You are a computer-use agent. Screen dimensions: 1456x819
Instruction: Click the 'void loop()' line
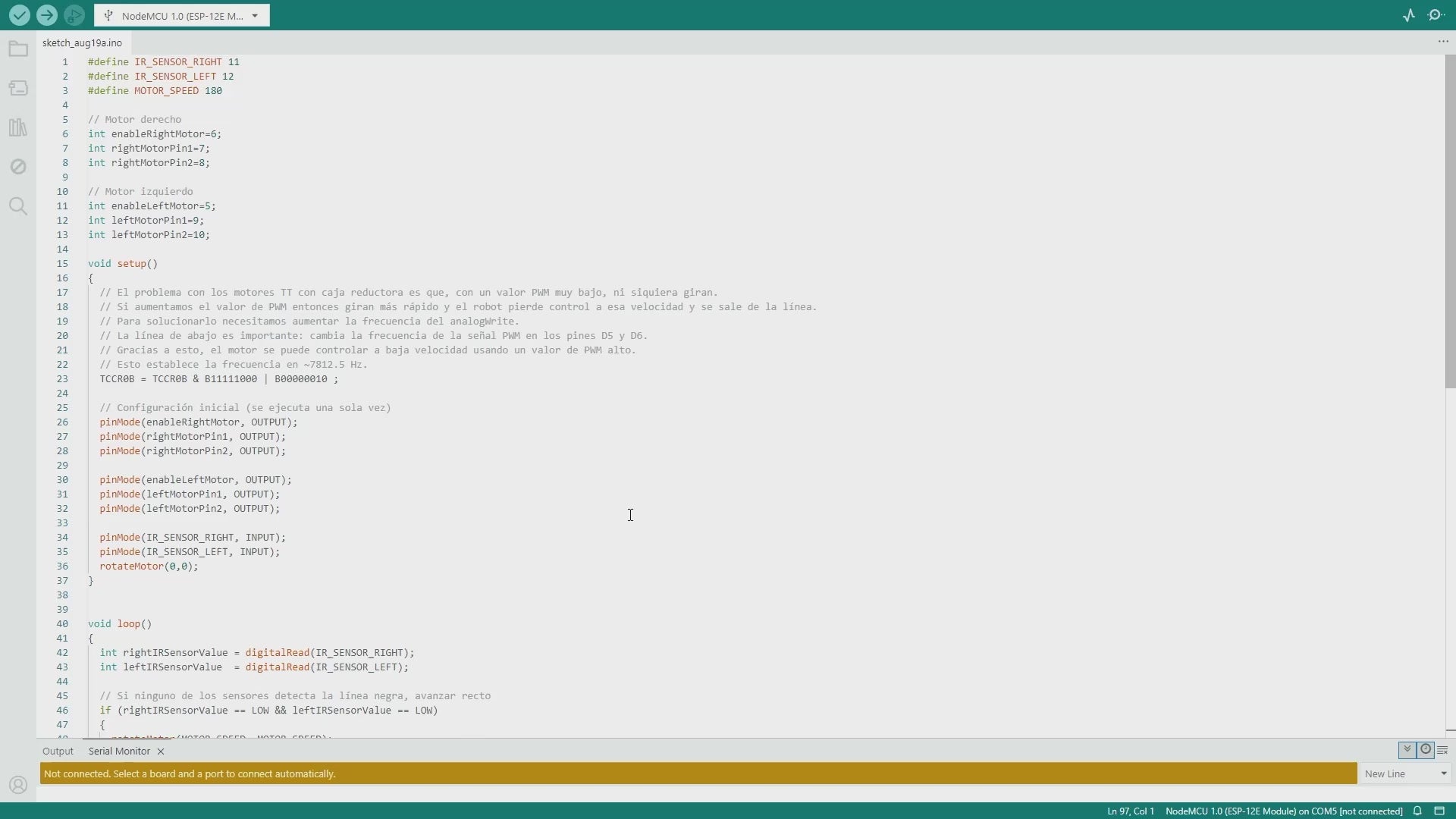(120, 624)
